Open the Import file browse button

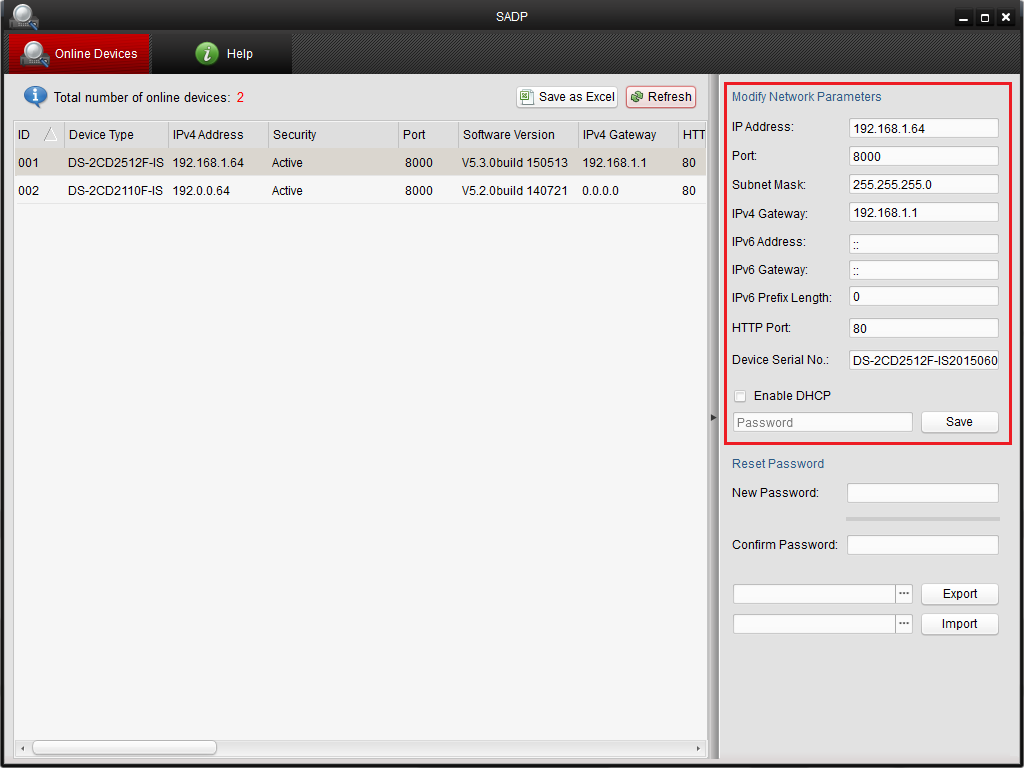pos(903,623)
